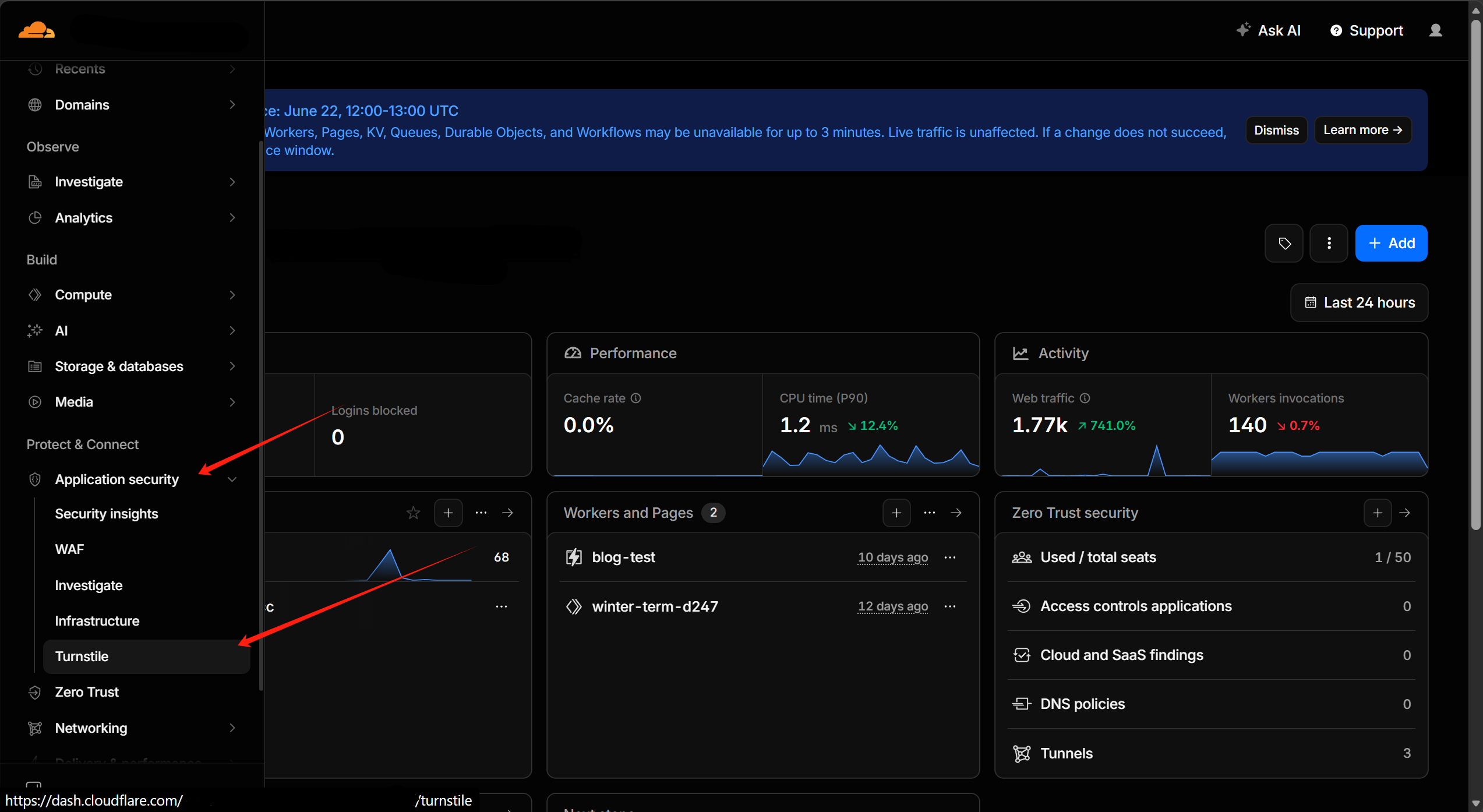Click the Tunnels row icon
Screen dimensions: 1483x812
coord(1022,753)
